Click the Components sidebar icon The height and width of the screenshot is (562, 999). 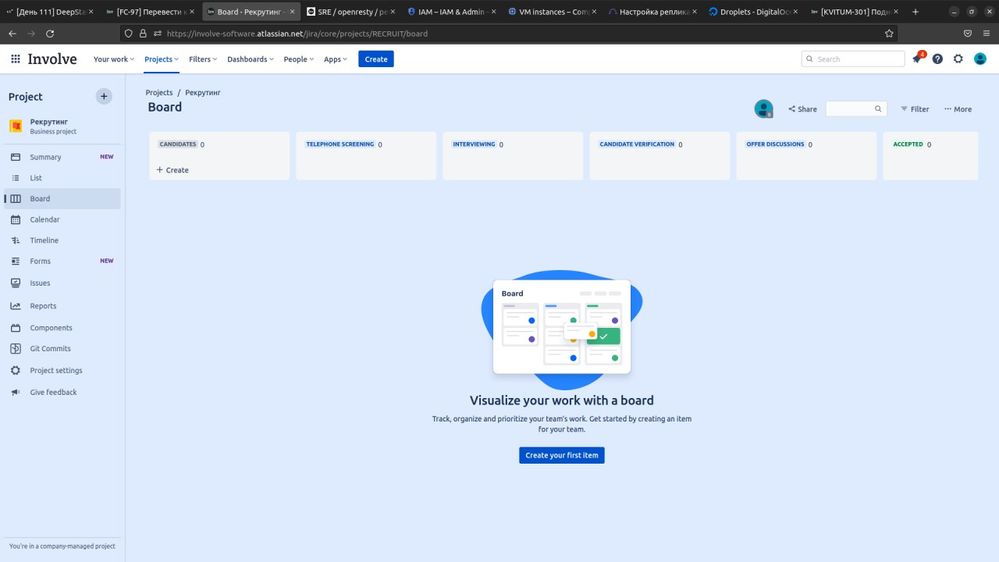coord(16,328)
